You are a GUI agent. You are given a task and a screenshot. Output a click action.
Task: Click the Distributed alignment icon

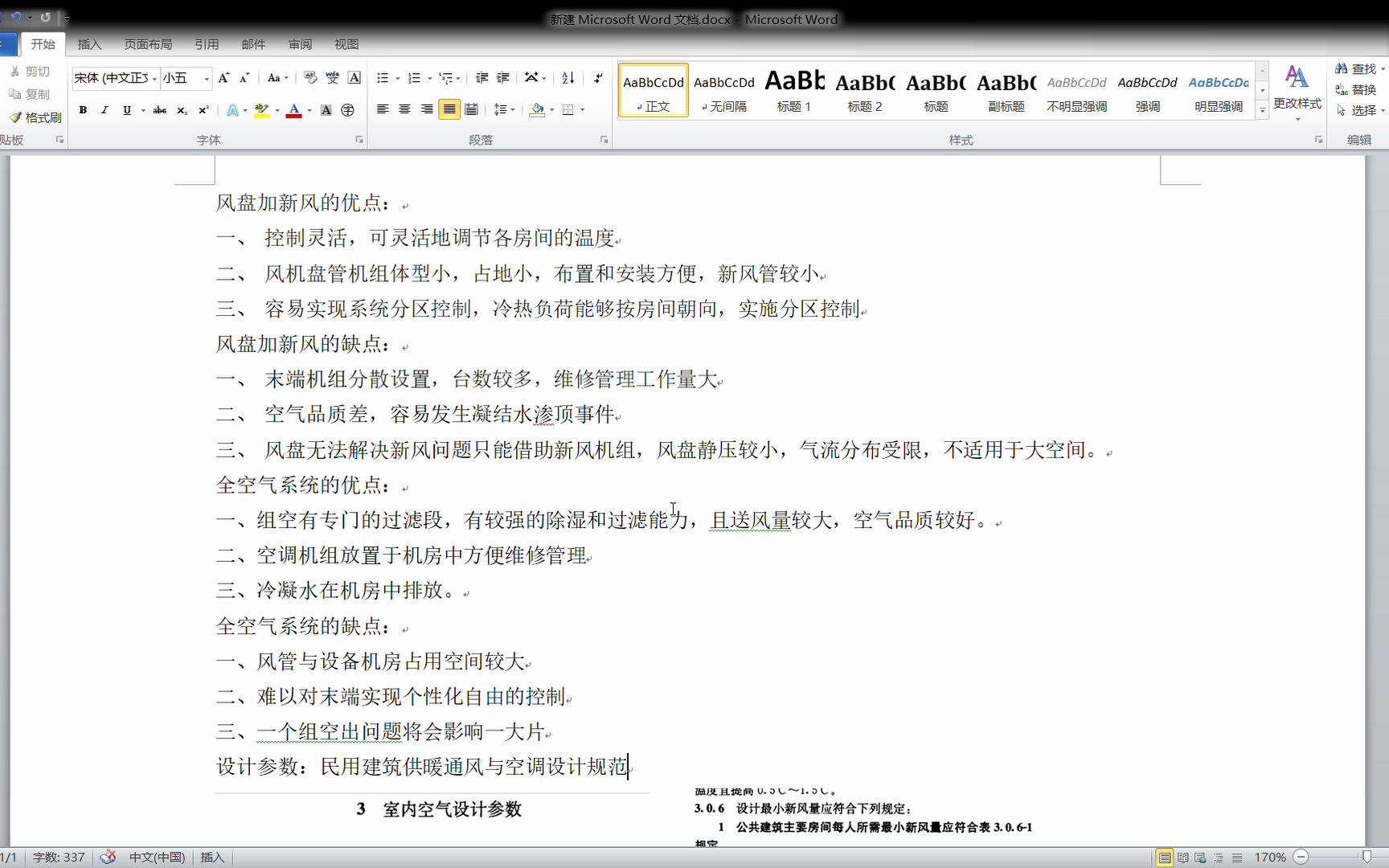(x=471, y=109)
